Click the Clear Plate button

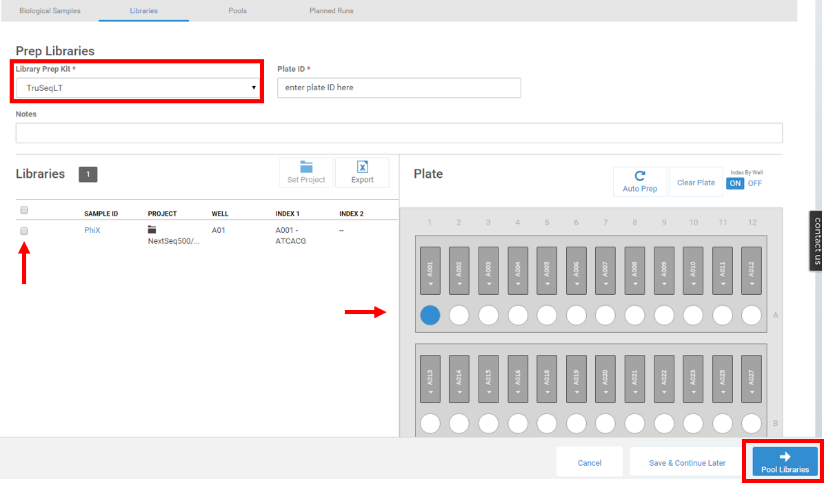coord(695,182)
